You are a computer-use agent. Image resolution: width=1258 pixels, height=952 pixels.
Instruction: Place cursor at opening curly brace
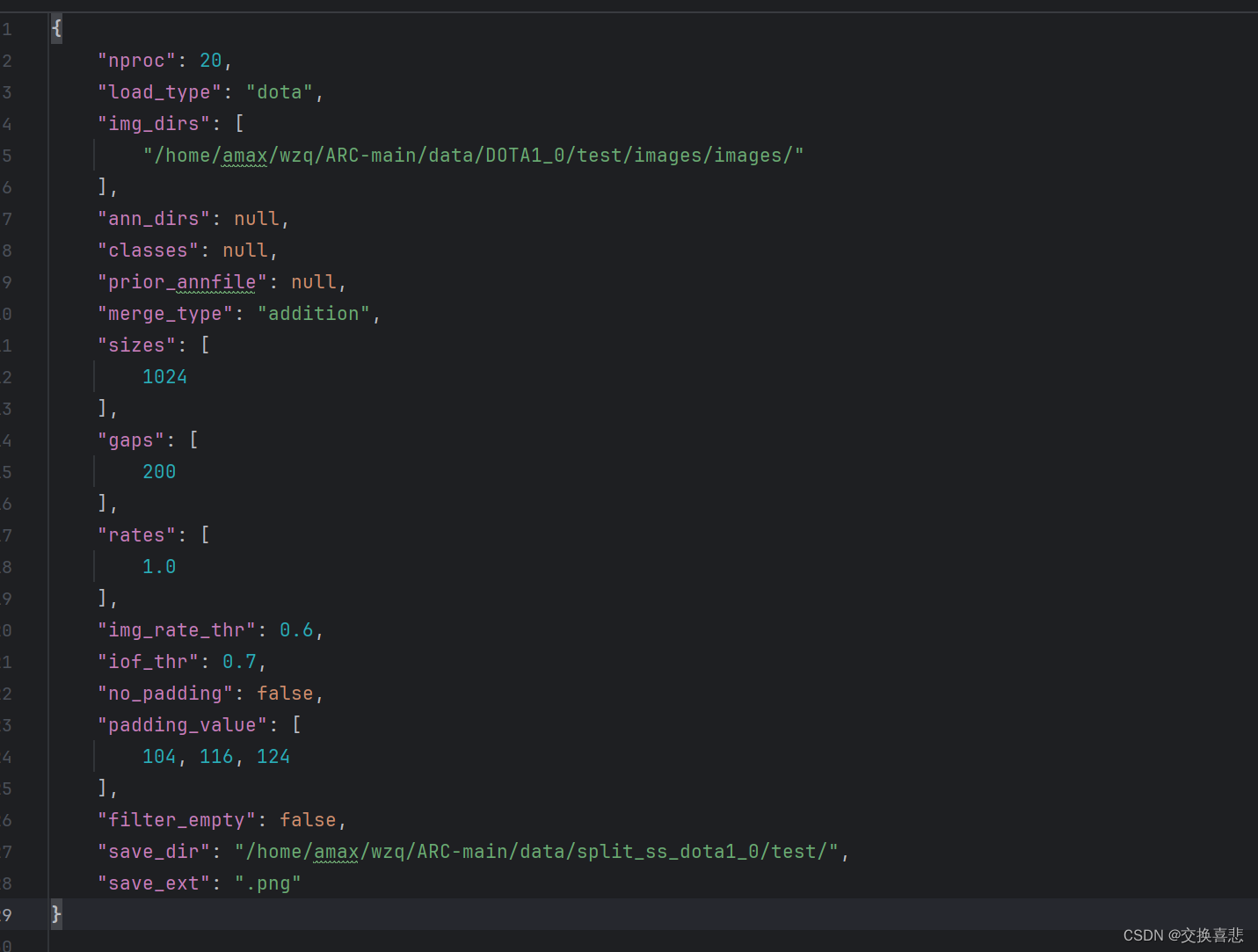click(56, 29)
